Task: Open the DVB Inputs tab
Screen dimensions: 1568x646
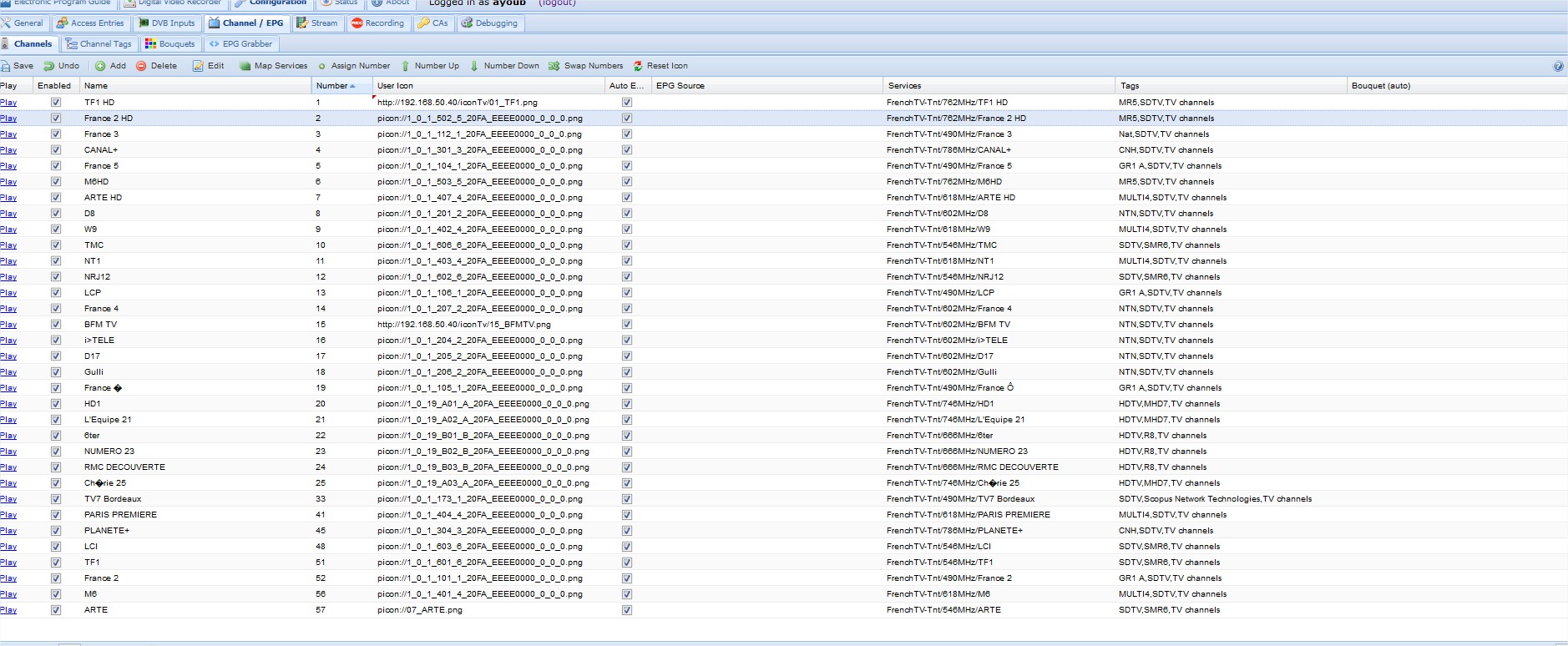Action: (x=167, y=23)
